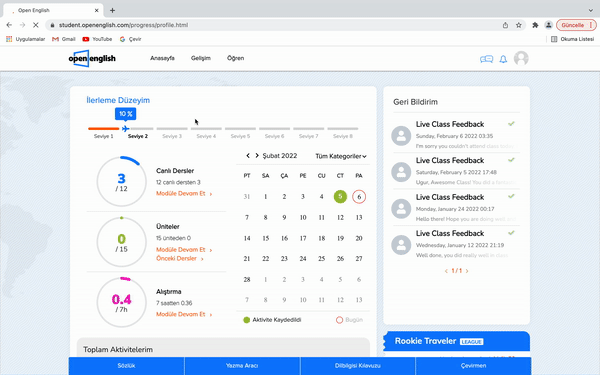Click the Üniteler 0/15 circle
Image resolution: width=600 pixels, height=375 pixels.
click(122, 242)
